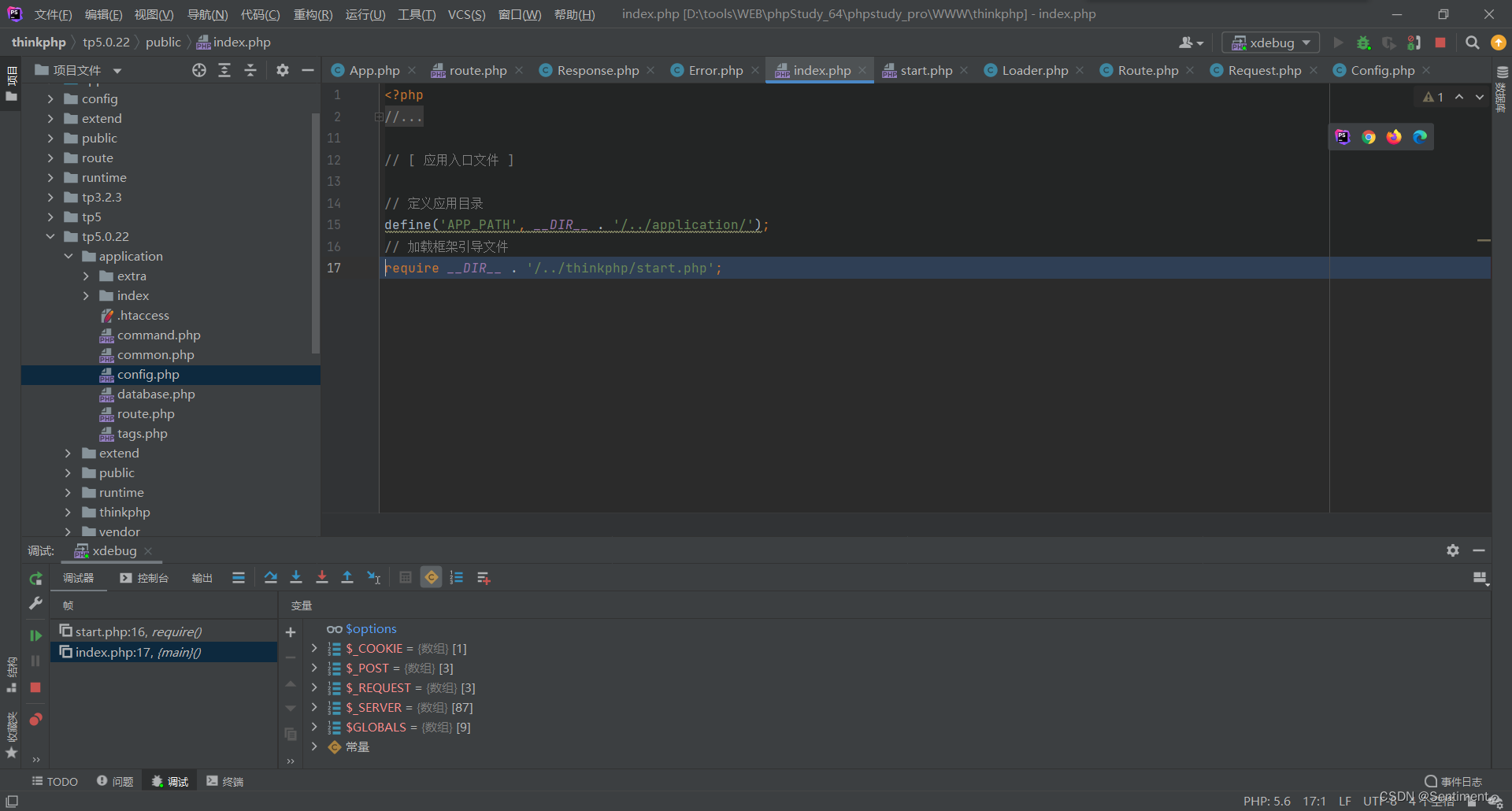Open debugger settings wrench icon
The width and height of the screenshot is (1512, 811).
pos(35,604)
